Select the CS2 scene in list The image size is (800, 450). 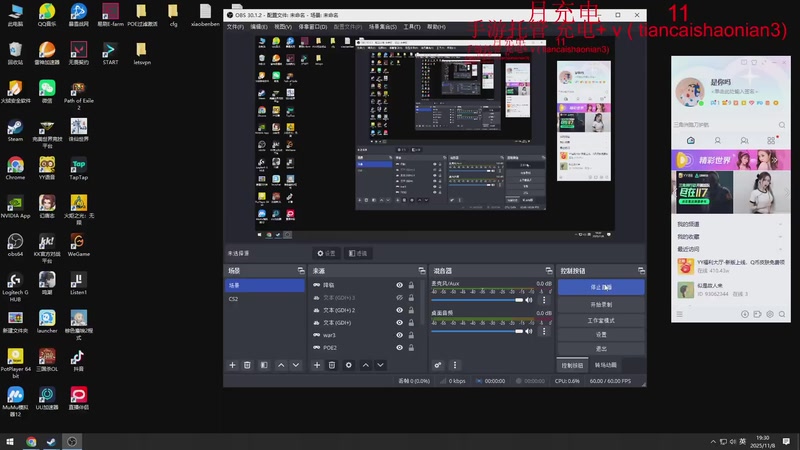(234, 299)
